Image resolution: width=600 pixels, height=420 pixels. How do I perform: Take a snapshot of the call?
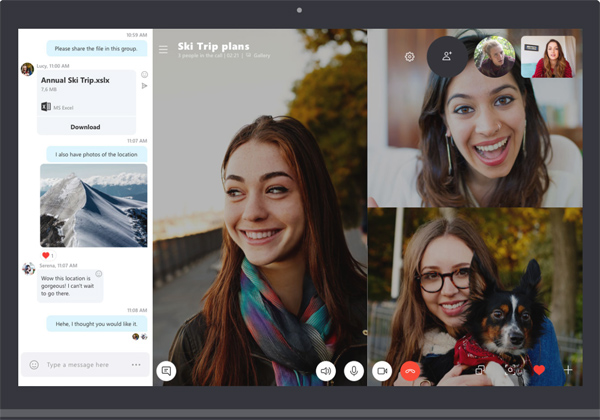coord(510,370)
